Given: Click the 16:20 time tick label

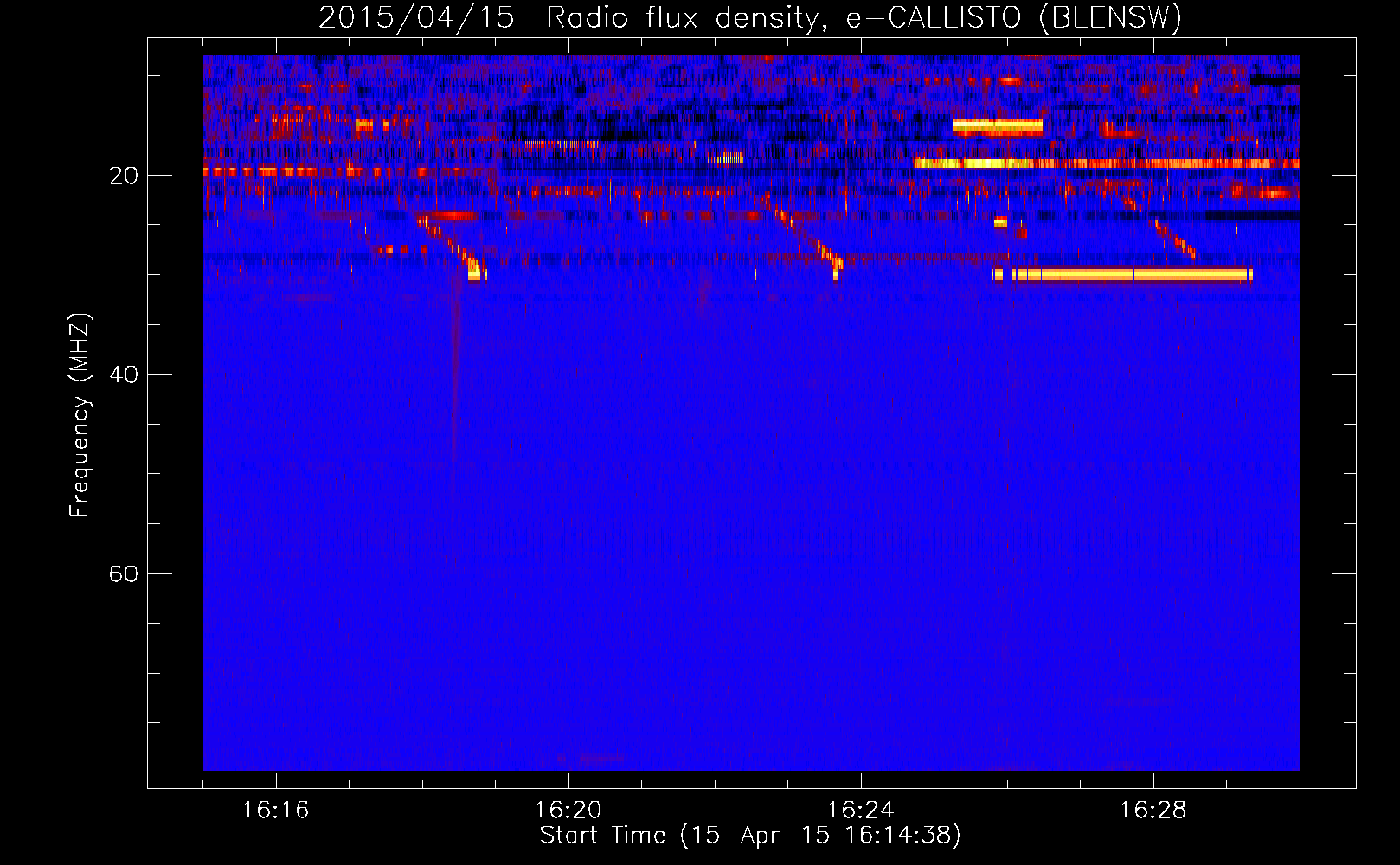Looking at the screenshot, I should tap(568, 811).
